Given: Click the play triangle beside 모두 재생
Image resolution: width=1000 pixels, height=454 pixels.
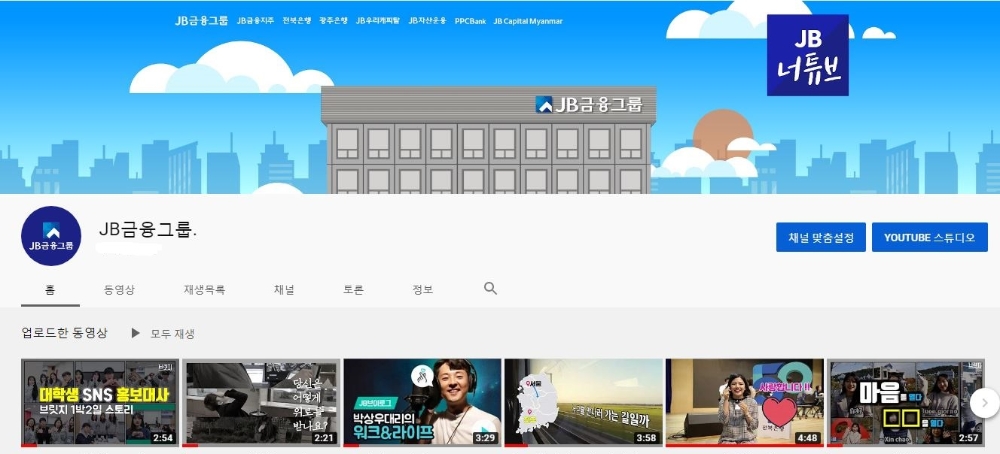Looking at the screenshot, I should coord(135,333).
